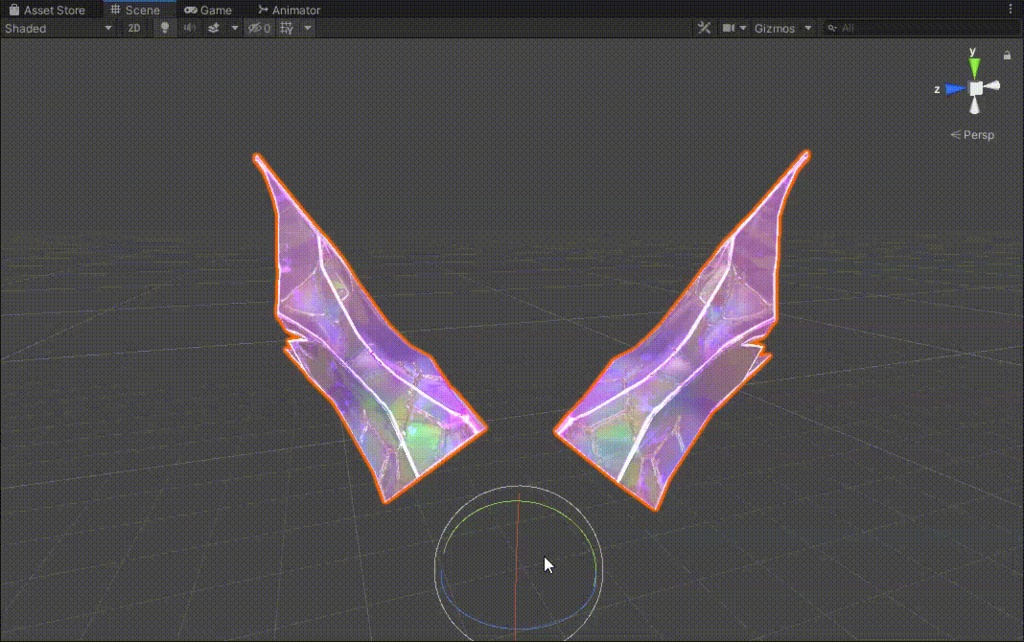Image resolution: width=1024 pixels, height=642 pixels.
Task: Click the hidden objects eye icon showing 0
Action: coord(258,28)
